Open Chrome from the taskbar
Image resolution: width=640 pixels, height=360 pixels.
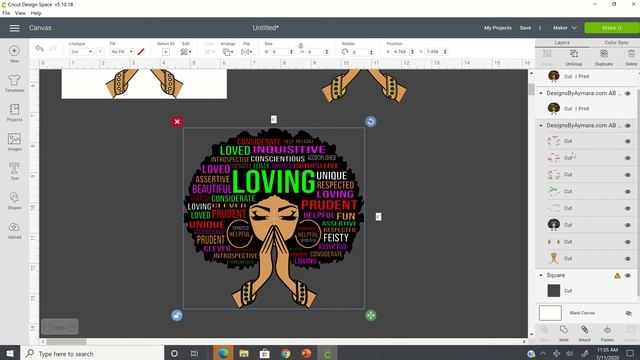click(285, 353)
